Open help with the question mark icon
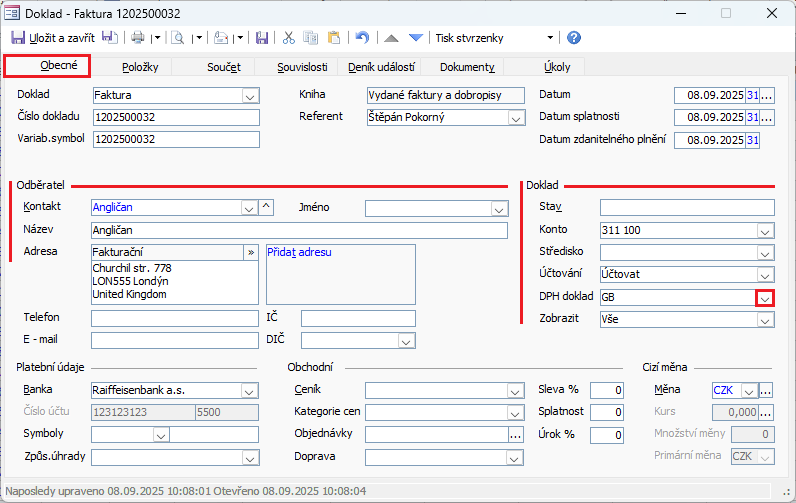The width and height of the screenshot is (796, 503). 574,38
